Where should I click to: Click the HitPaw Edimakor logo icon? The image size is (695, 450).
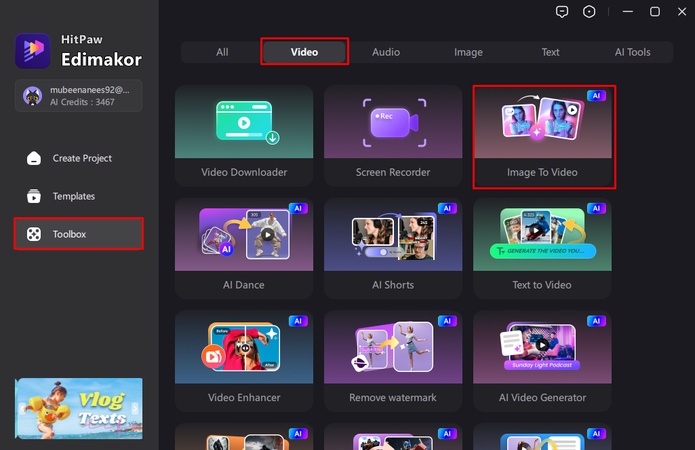point(33,51)
